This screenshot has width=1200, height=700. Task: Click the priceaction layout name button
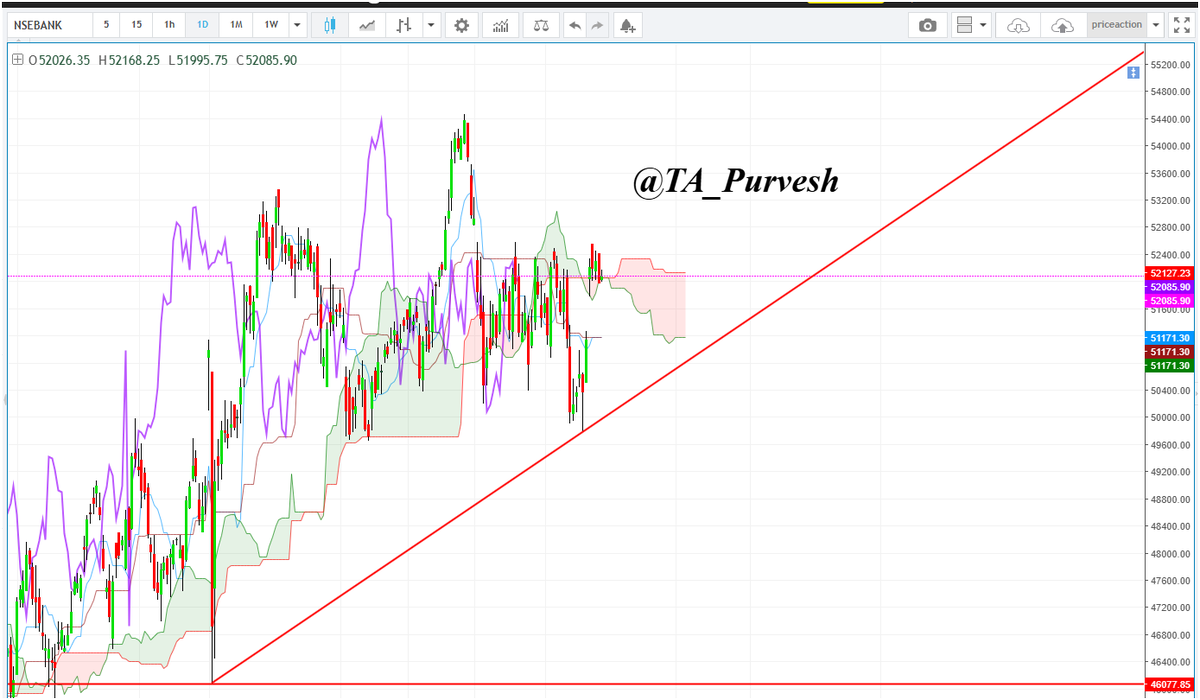(x=1117, y=25)
